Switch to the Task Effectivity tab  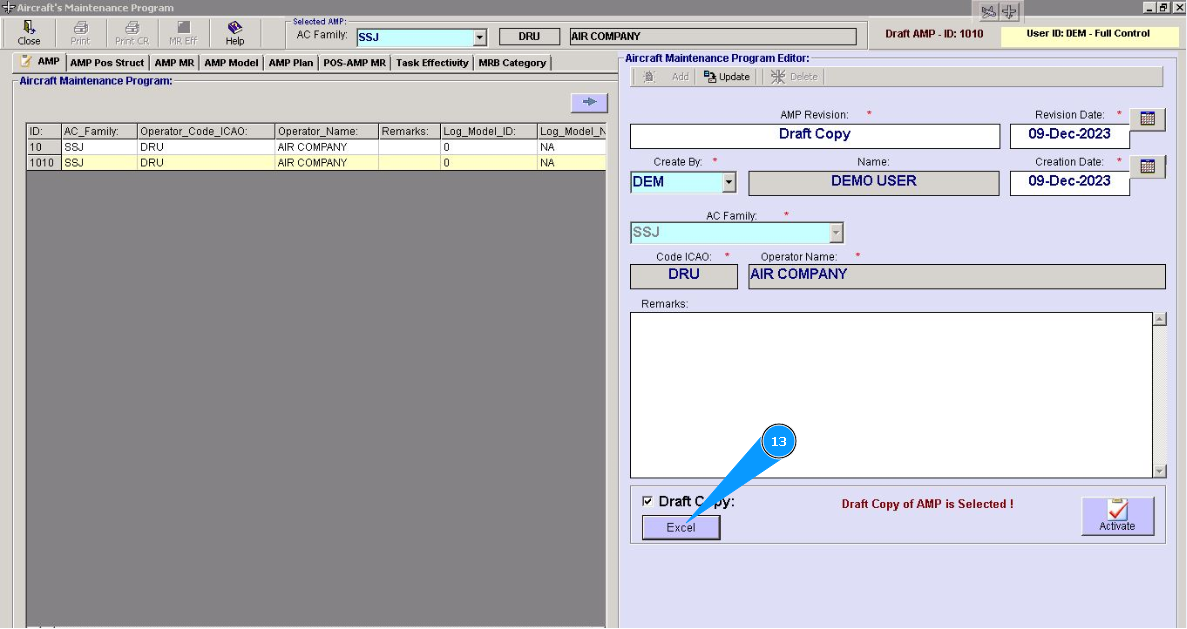(432, 63)
